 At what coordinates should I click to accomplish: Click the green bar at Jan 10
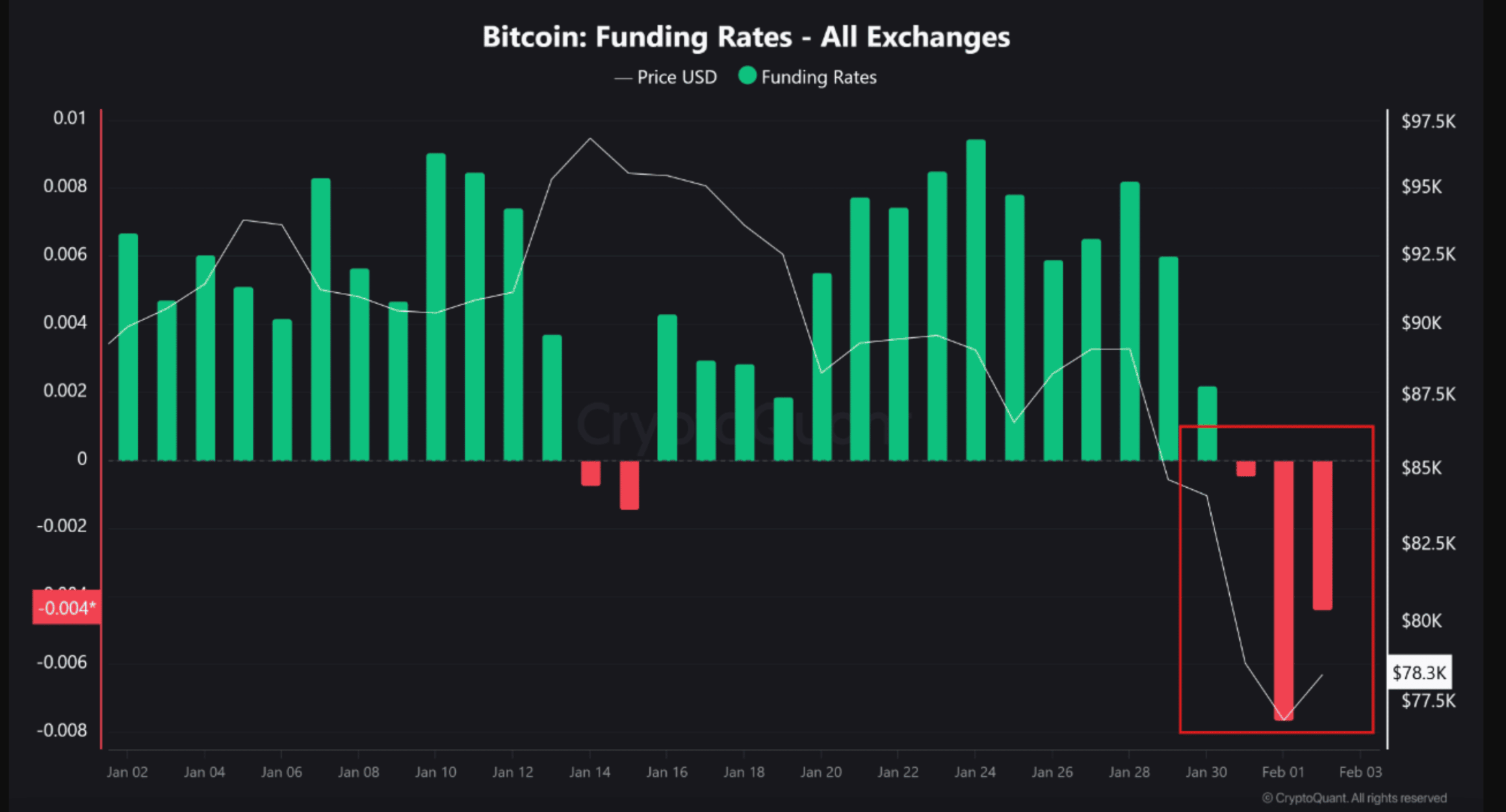pos(435,307)
